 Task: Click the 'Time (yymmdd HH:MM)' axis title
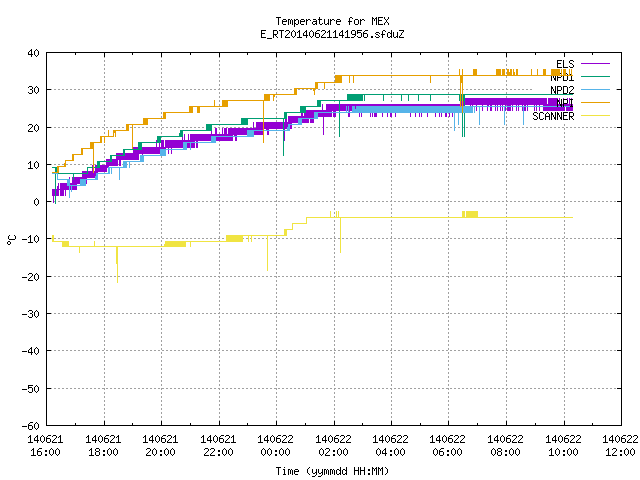coord(332,471)
